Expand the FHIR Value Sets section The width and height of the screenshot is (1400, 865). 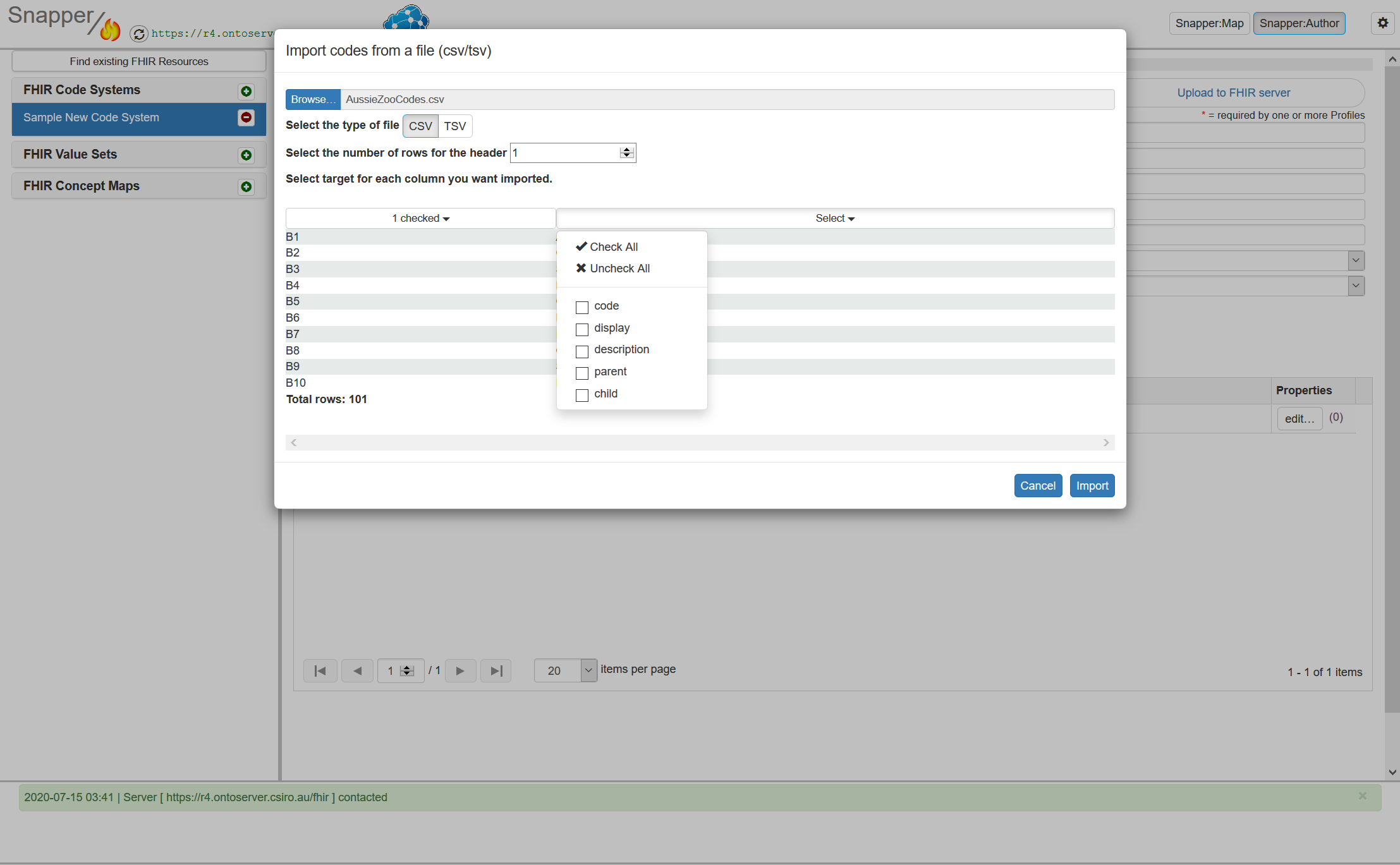(138, 155)
